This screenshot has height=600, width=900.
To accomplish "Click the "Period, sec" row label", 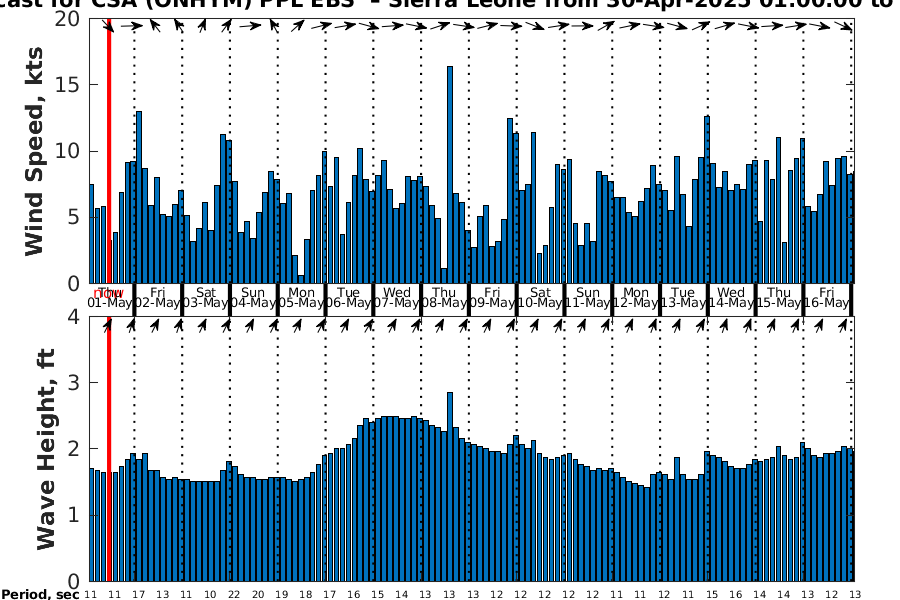I will pos(40,594).
